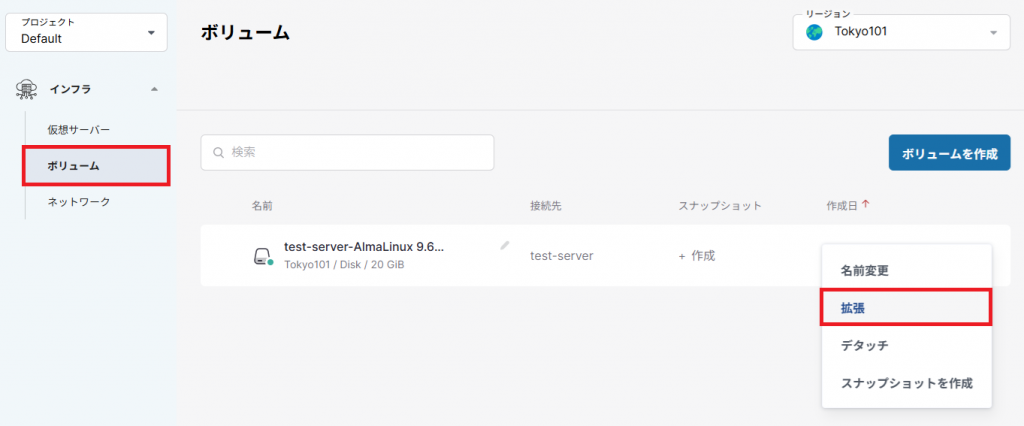Screen dimensions: 1024x426
Task: Click the magnifier icon in search box
Action: tap(217, 153)
